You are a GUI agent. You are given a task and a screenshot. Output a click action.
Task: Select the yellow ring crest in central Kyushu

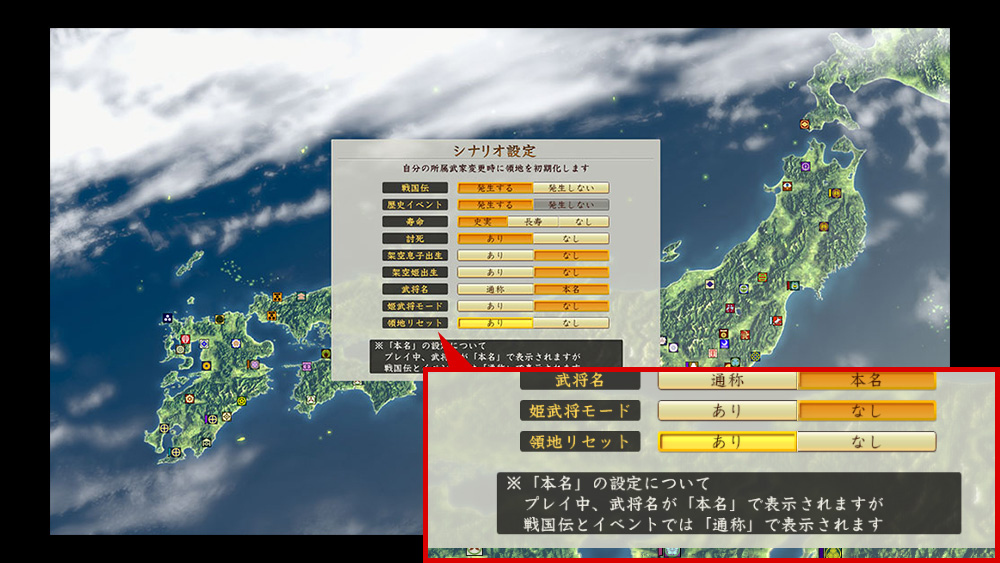point(207,366)
